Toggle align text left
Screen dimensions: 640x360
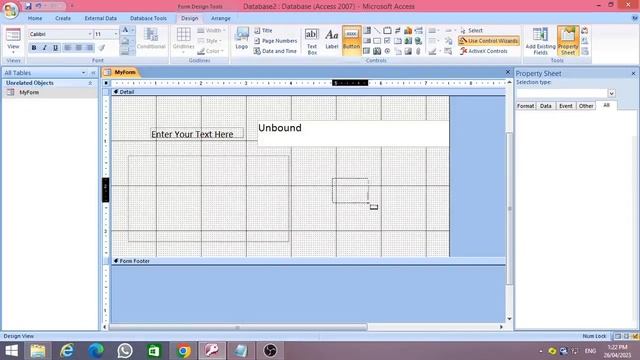point(68,48)
